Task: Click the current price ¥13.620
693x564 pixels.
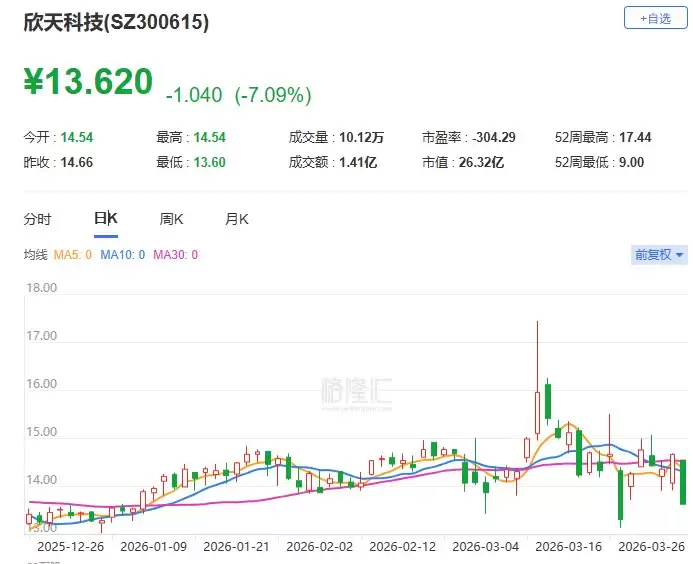Action: 89,82
